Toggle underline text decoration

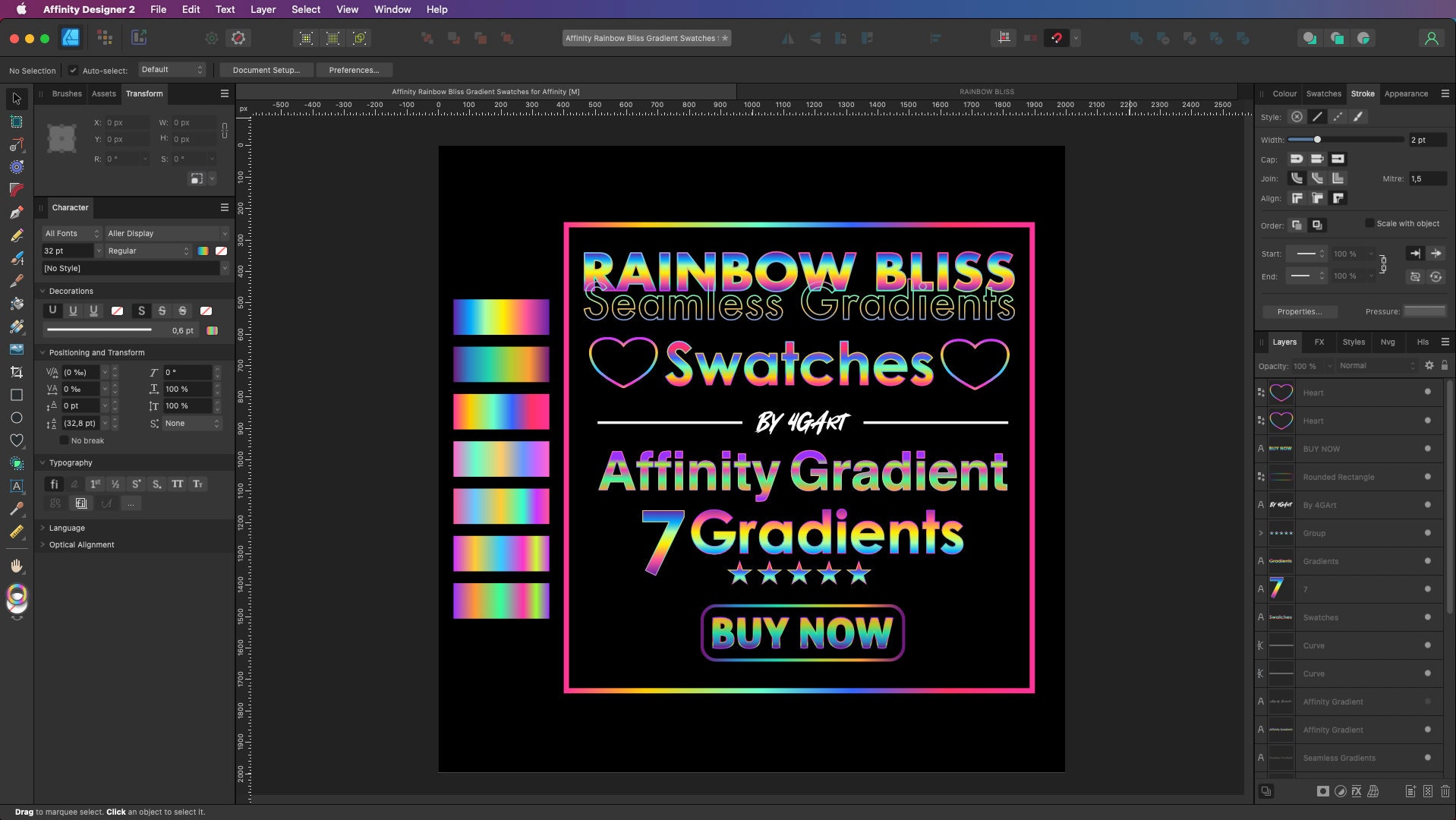(x=52, y=311)
